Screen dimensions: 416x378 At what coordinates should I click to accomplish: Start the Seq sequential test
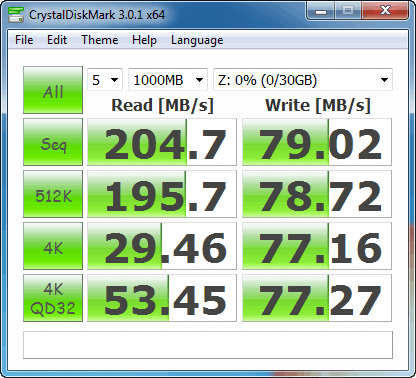pyautogui.click(x=53, y=142)
